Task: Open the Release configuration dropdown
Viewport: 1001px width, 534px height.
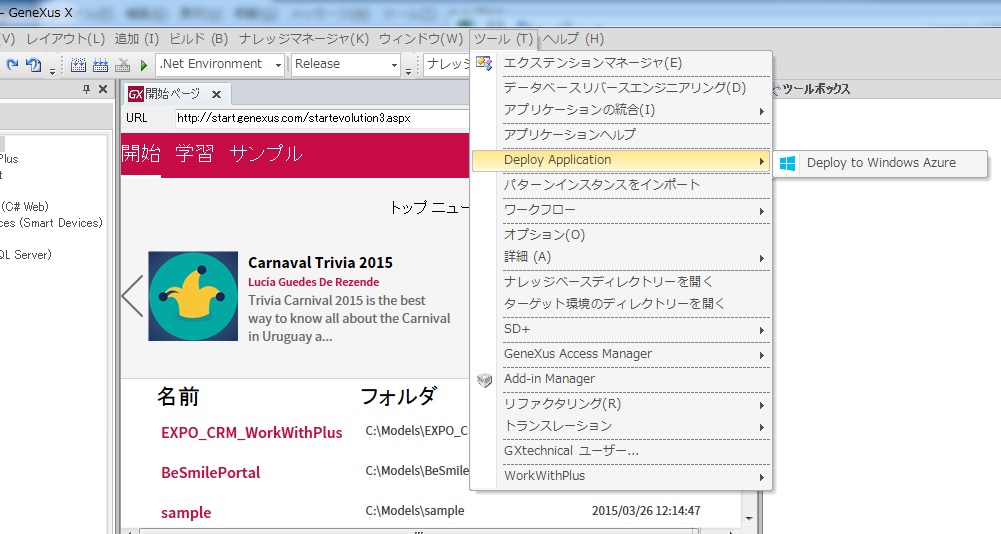Action: pos(345,65)
